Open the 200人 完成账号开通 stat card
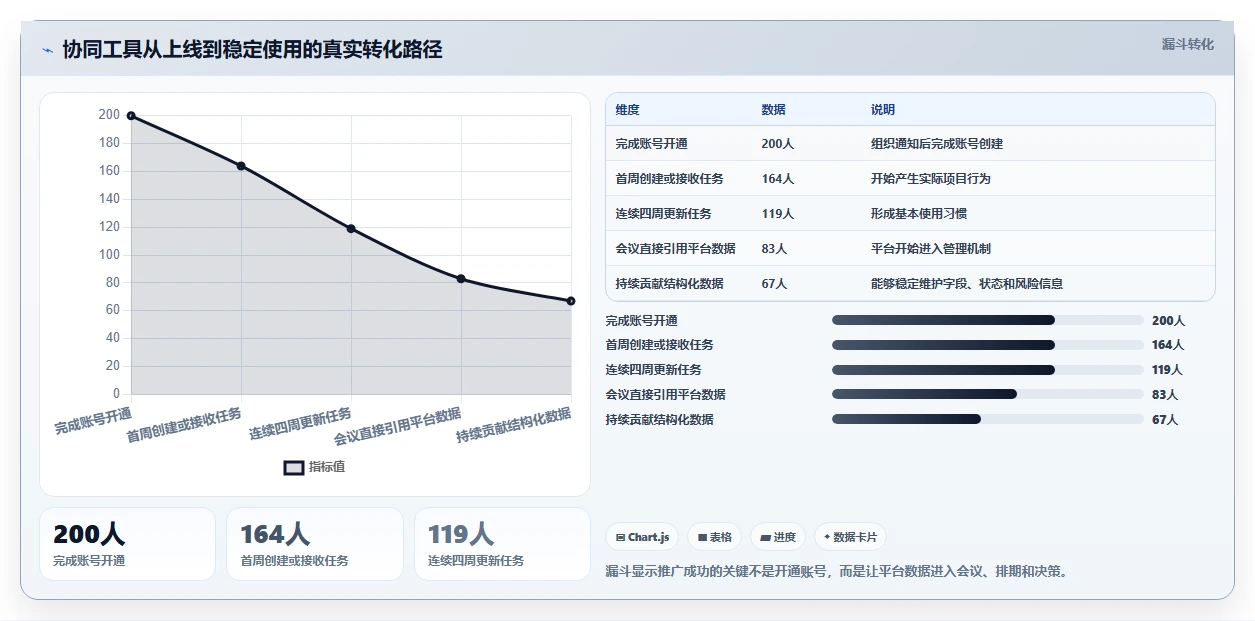 128,544
